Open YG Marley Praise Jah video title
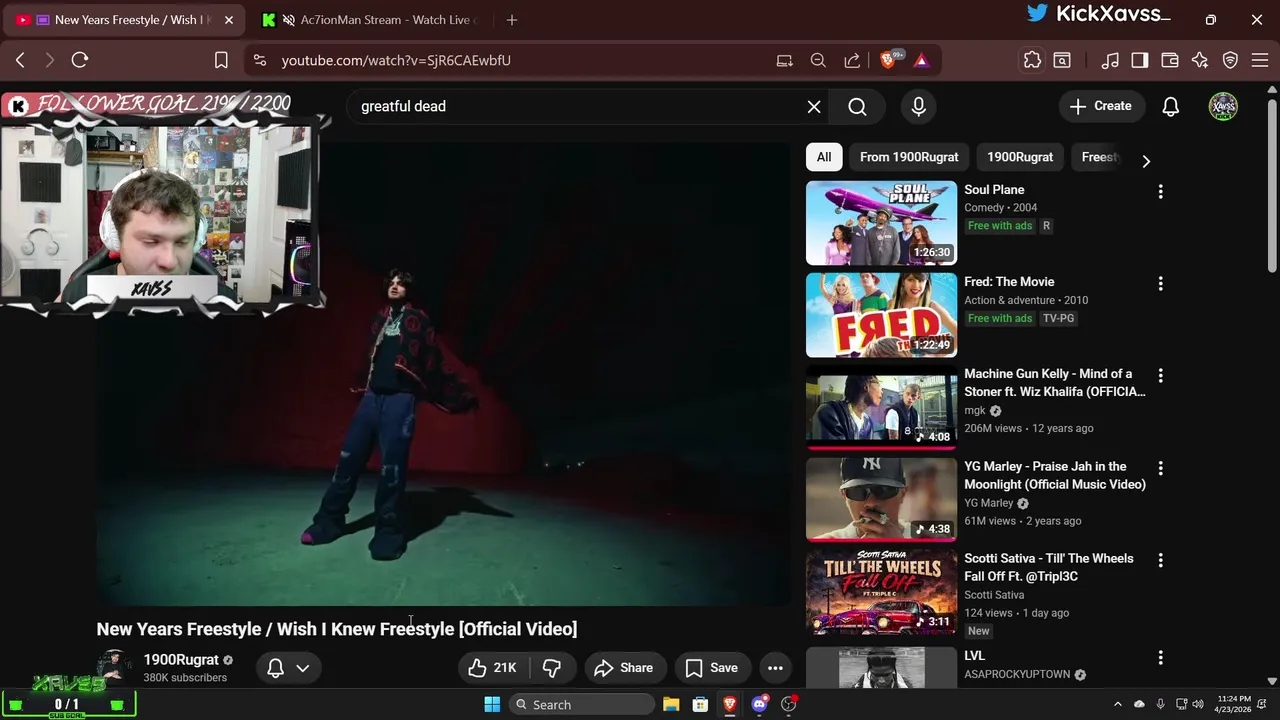The height and width of the screenshot is (720, 1280). click(1055, 475)
